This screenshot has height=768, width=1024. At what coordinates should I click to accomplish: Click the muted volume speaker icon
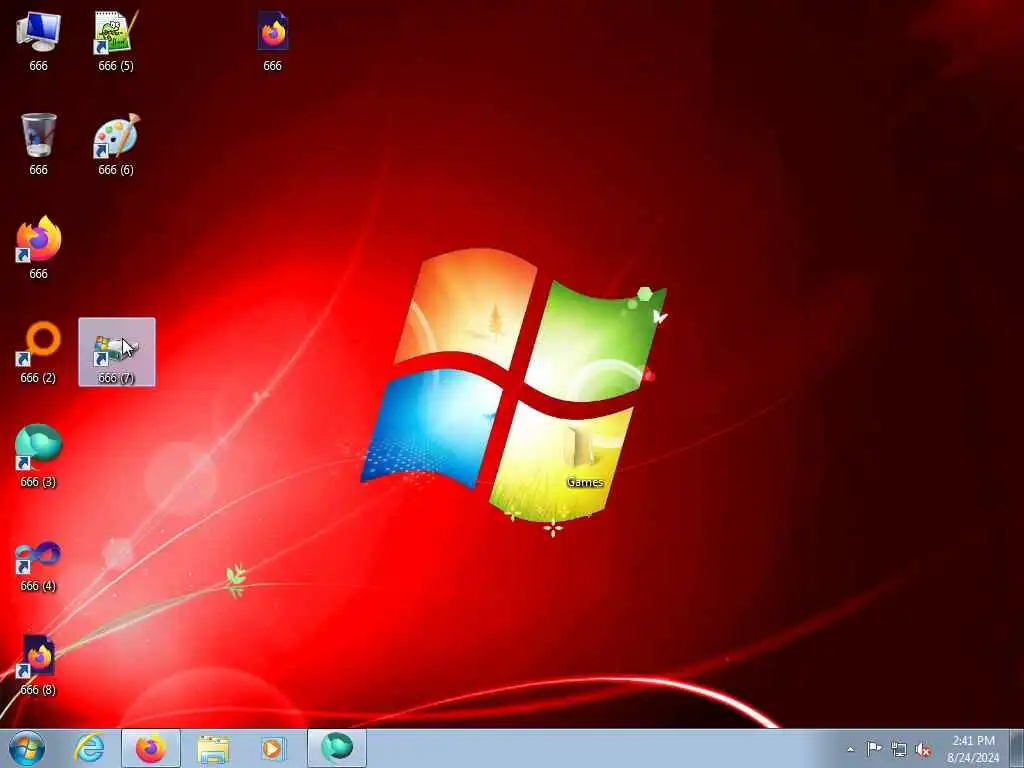[923, 750]
